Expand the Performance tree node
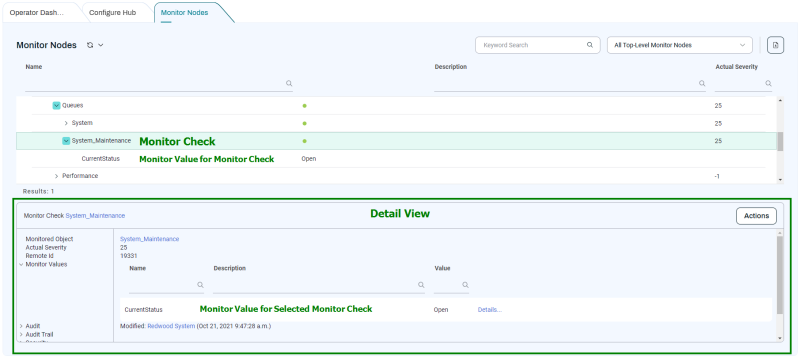800x360 pixels. (x=56, y=176)
